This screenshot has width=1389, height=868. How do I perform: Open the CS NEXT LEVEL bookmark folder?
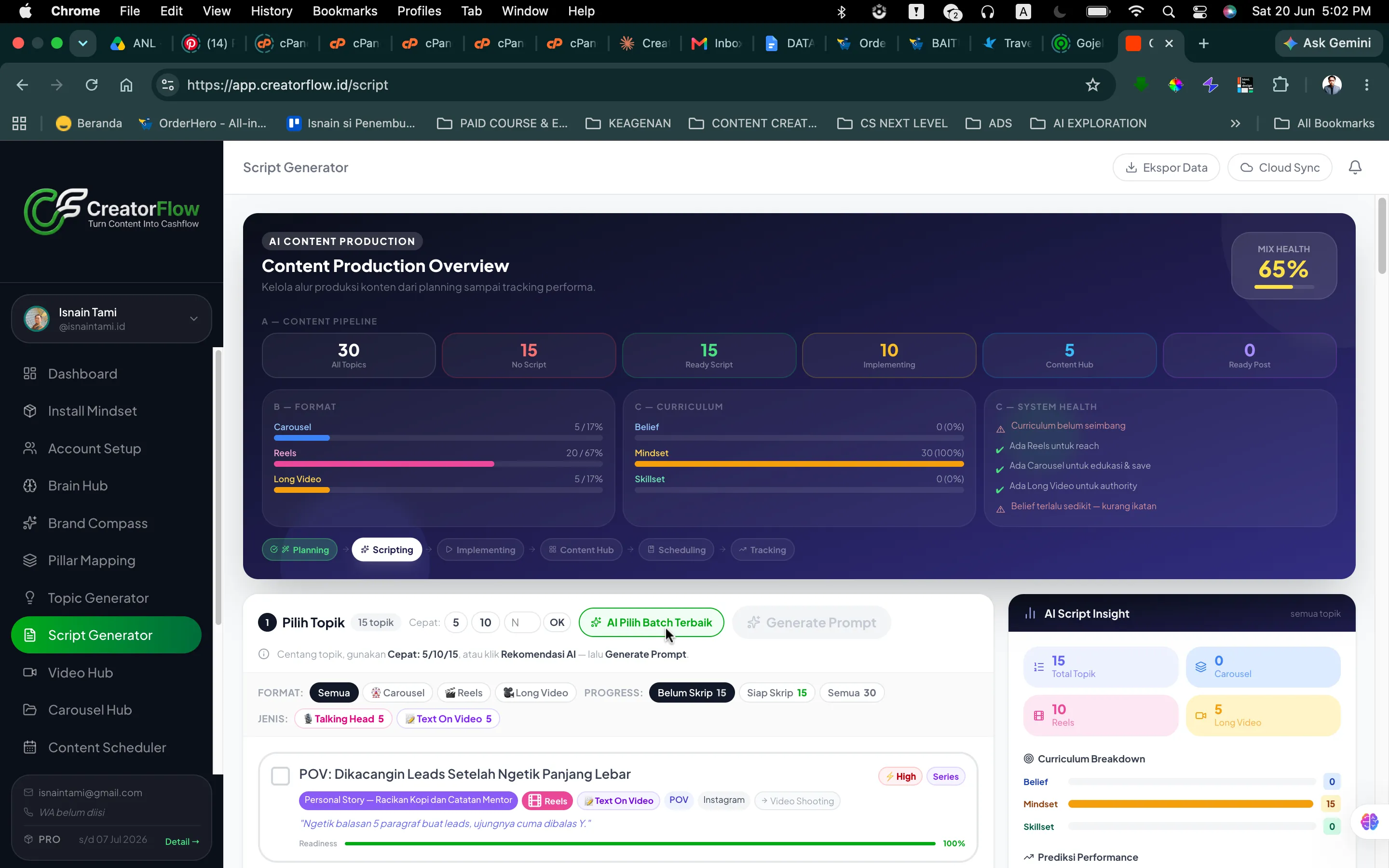coord(893,123)
